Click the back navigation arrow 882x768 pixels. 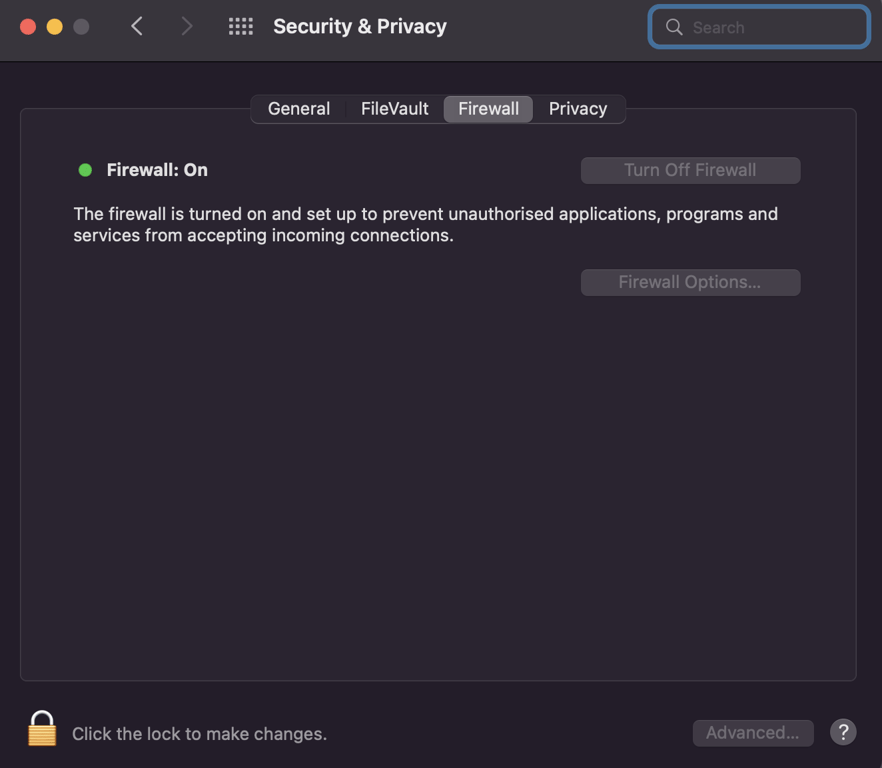pyautogui.click(x=137, y=26)
